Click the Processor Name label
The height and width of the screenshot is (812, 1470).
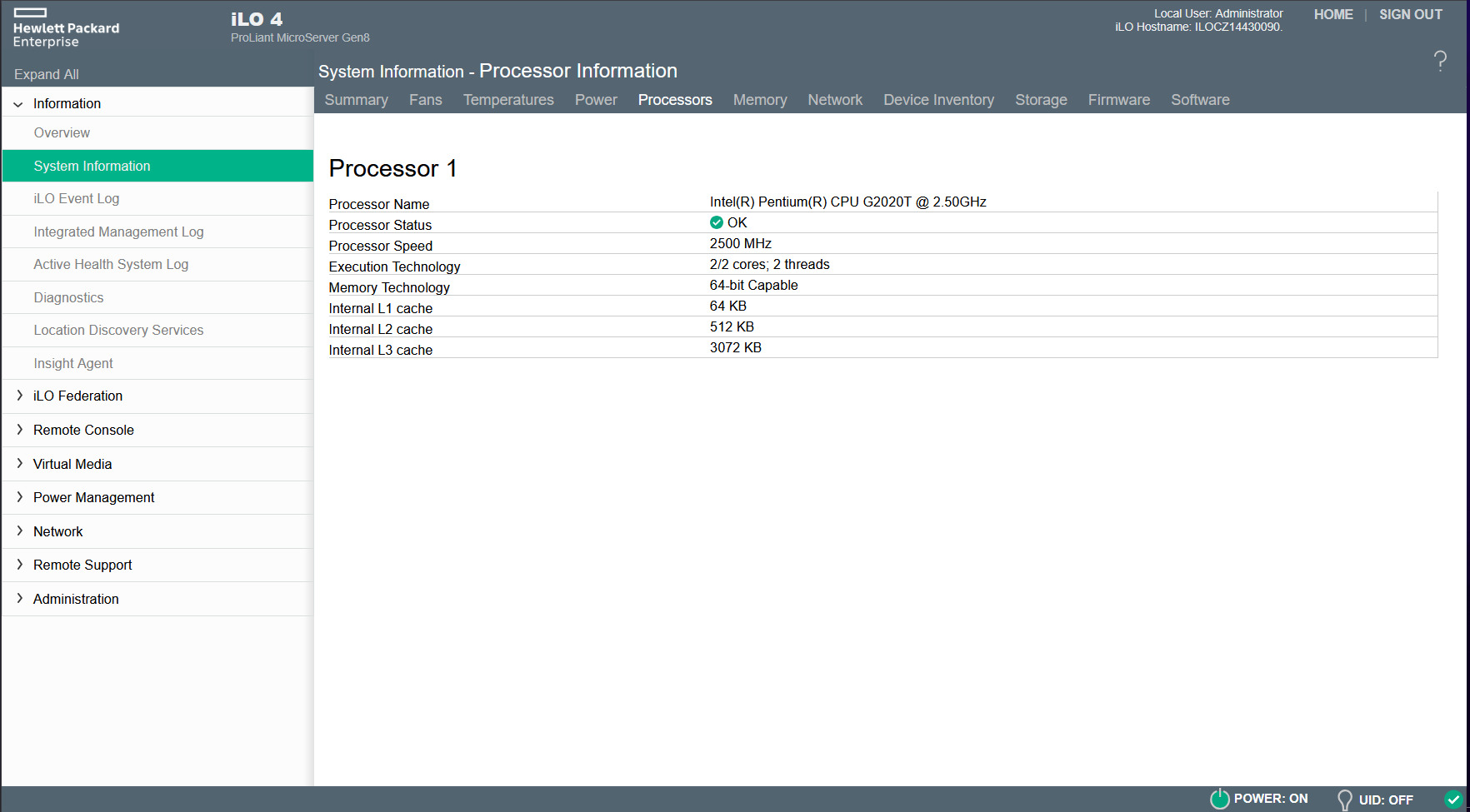tap(379, 204)
